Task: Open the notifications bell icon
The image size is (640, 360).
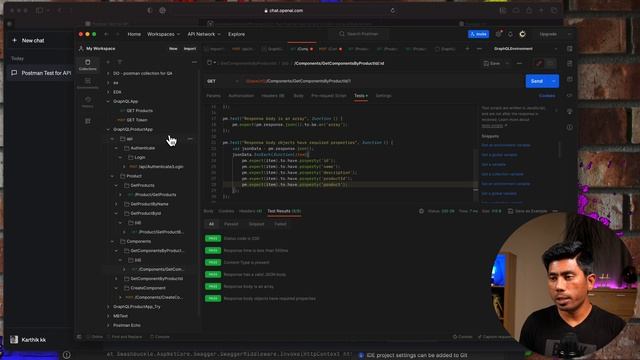Action: [x=510, y=34]
